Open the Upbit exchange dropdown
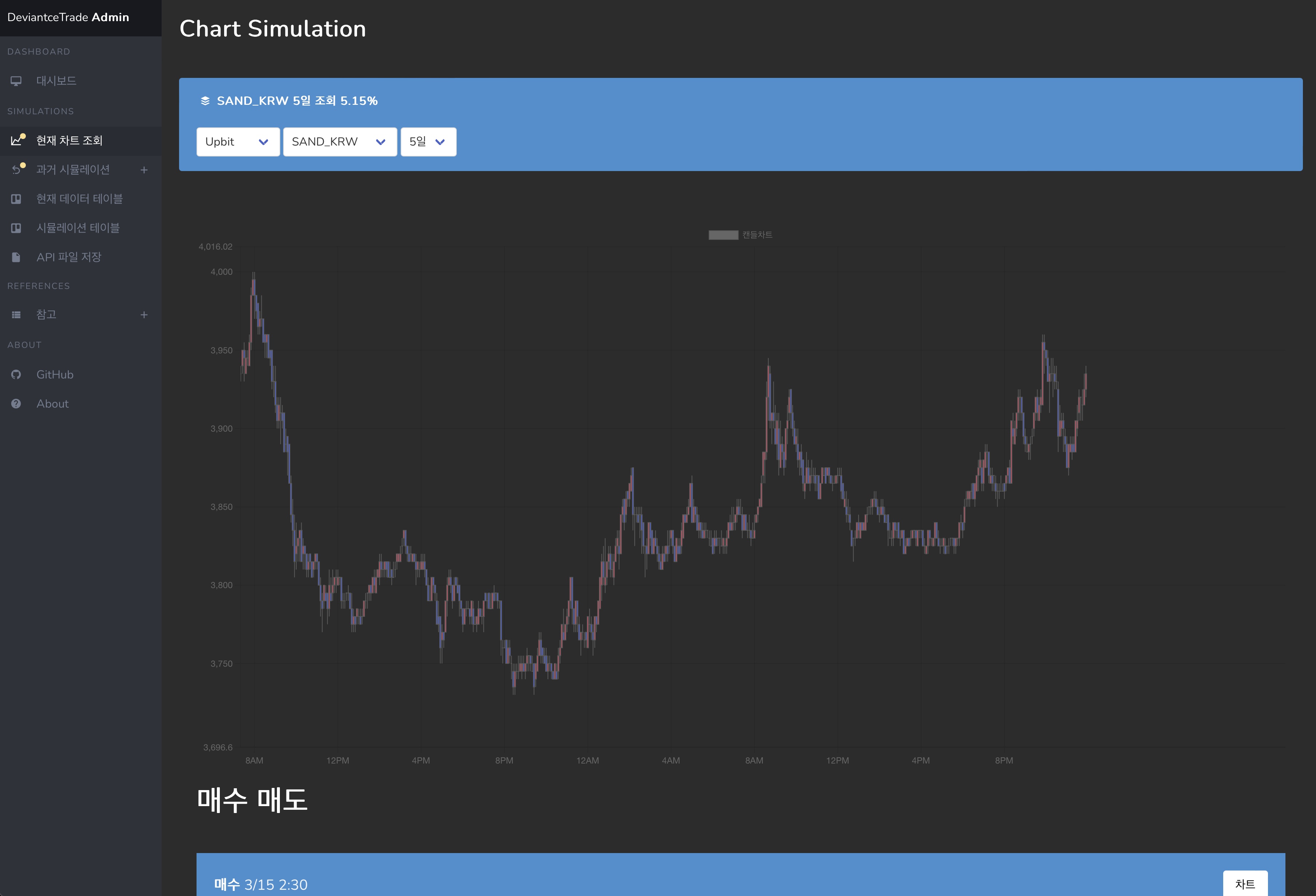Viewport: 1316px width, 896px height. pos(238,142)
